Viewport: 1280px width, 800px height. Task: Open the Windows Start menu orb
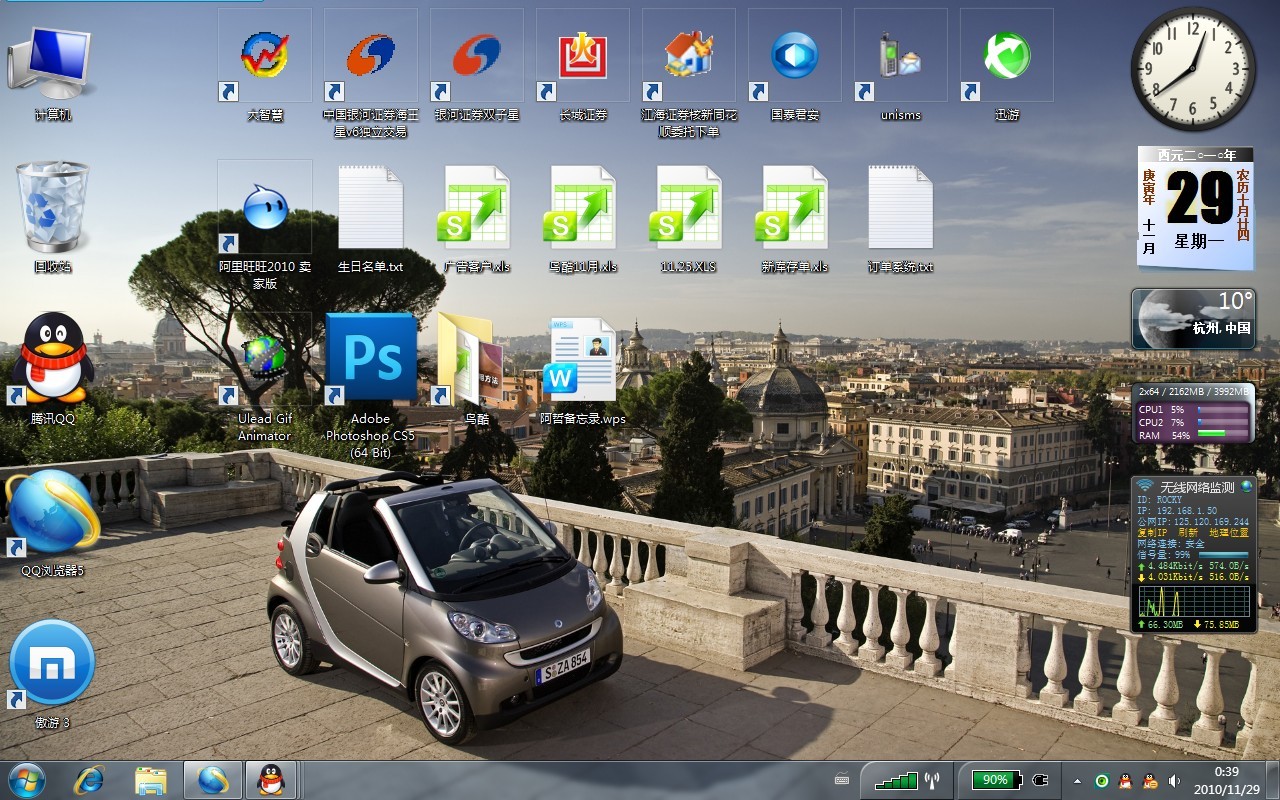point(26,778)
